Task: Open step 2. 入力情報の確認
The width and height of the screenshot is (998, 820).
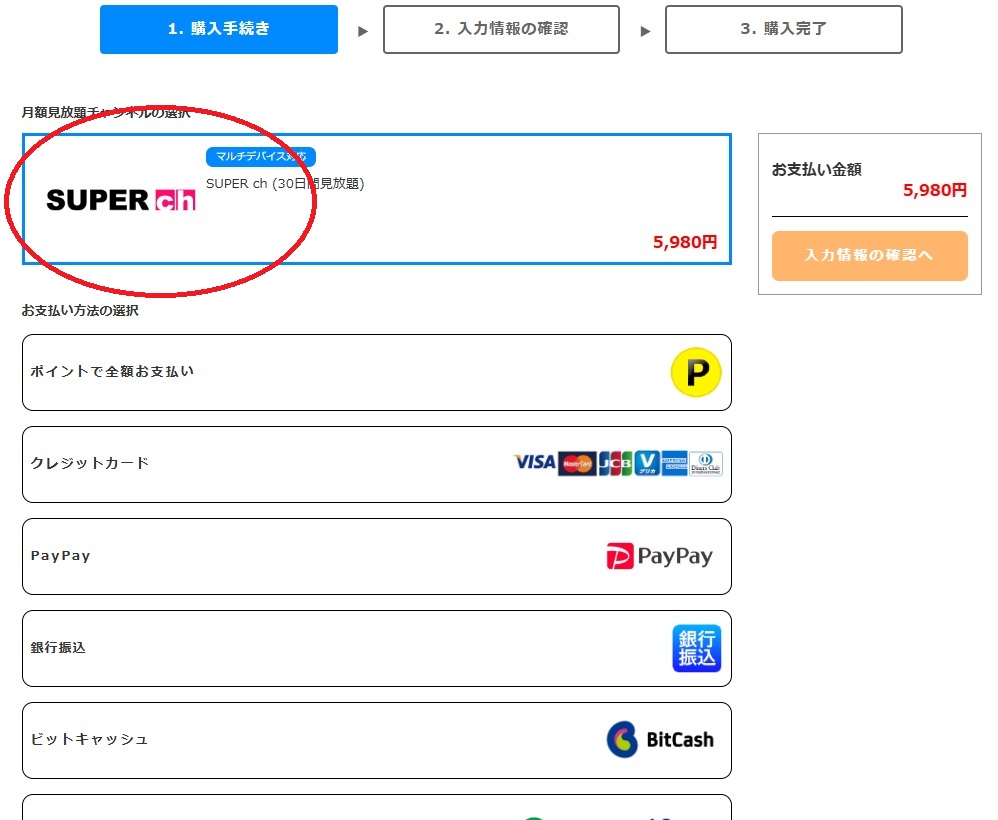Action: [x=501, y=30]
